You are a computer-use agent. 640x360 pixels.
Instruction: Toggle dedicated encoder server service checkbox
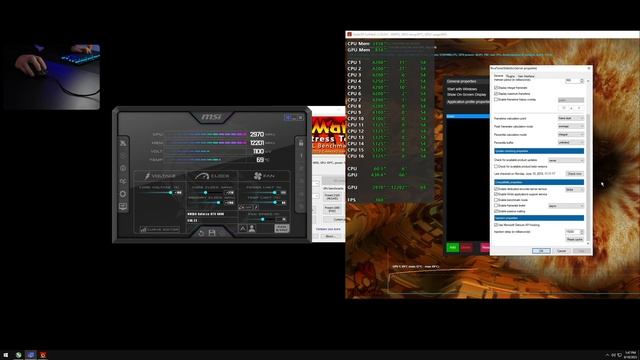click(x=496, y=189)
